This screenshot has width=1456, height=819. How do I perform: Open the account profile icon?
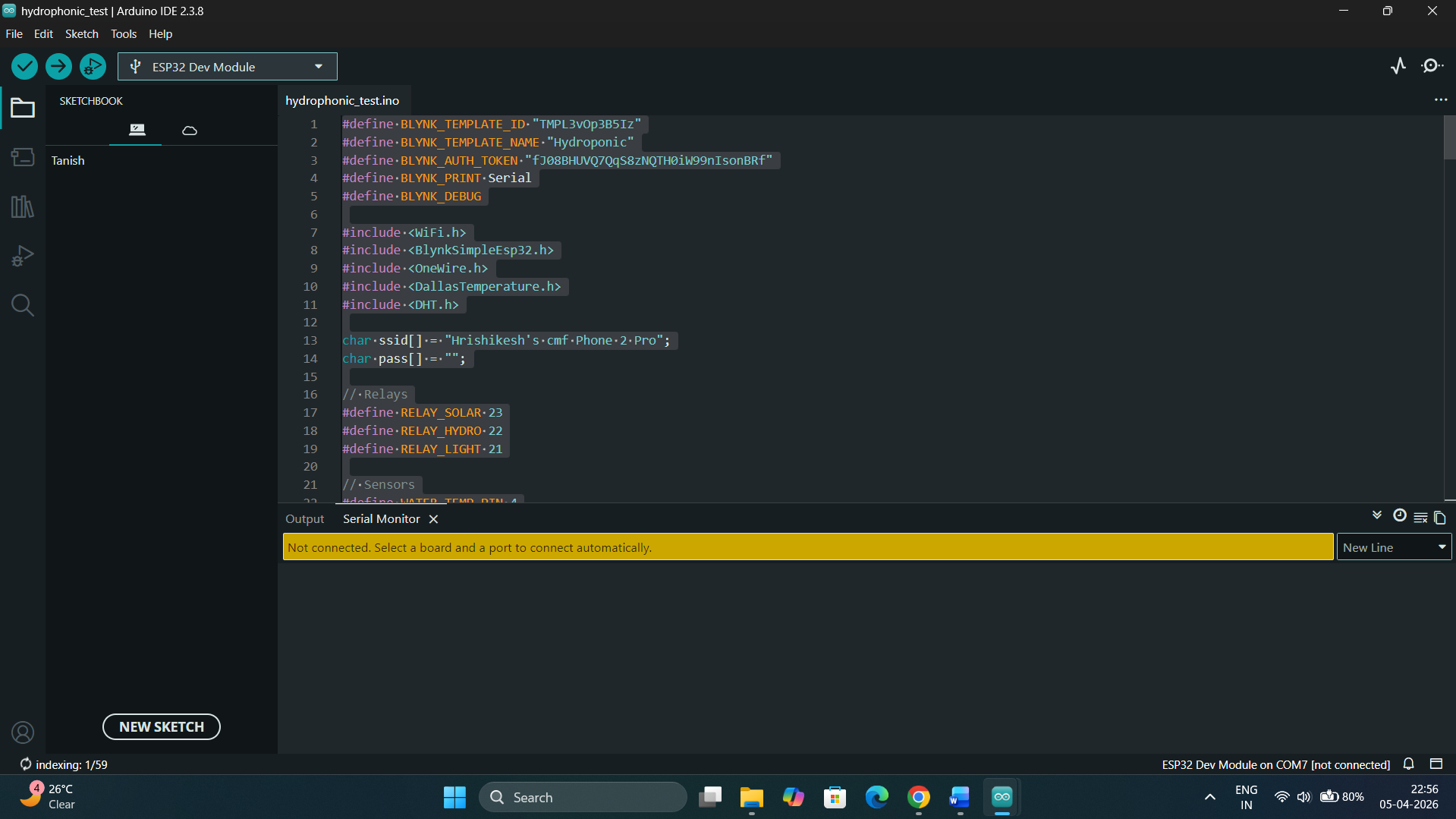tap(23, 732)
